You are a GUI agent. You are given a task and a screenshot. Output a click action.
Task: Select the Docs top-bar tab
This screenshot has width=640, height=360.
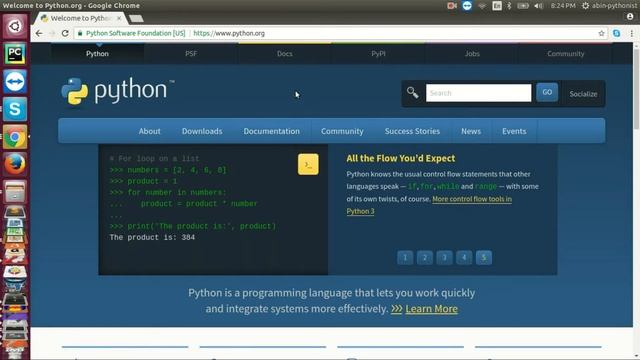point(284,53)
